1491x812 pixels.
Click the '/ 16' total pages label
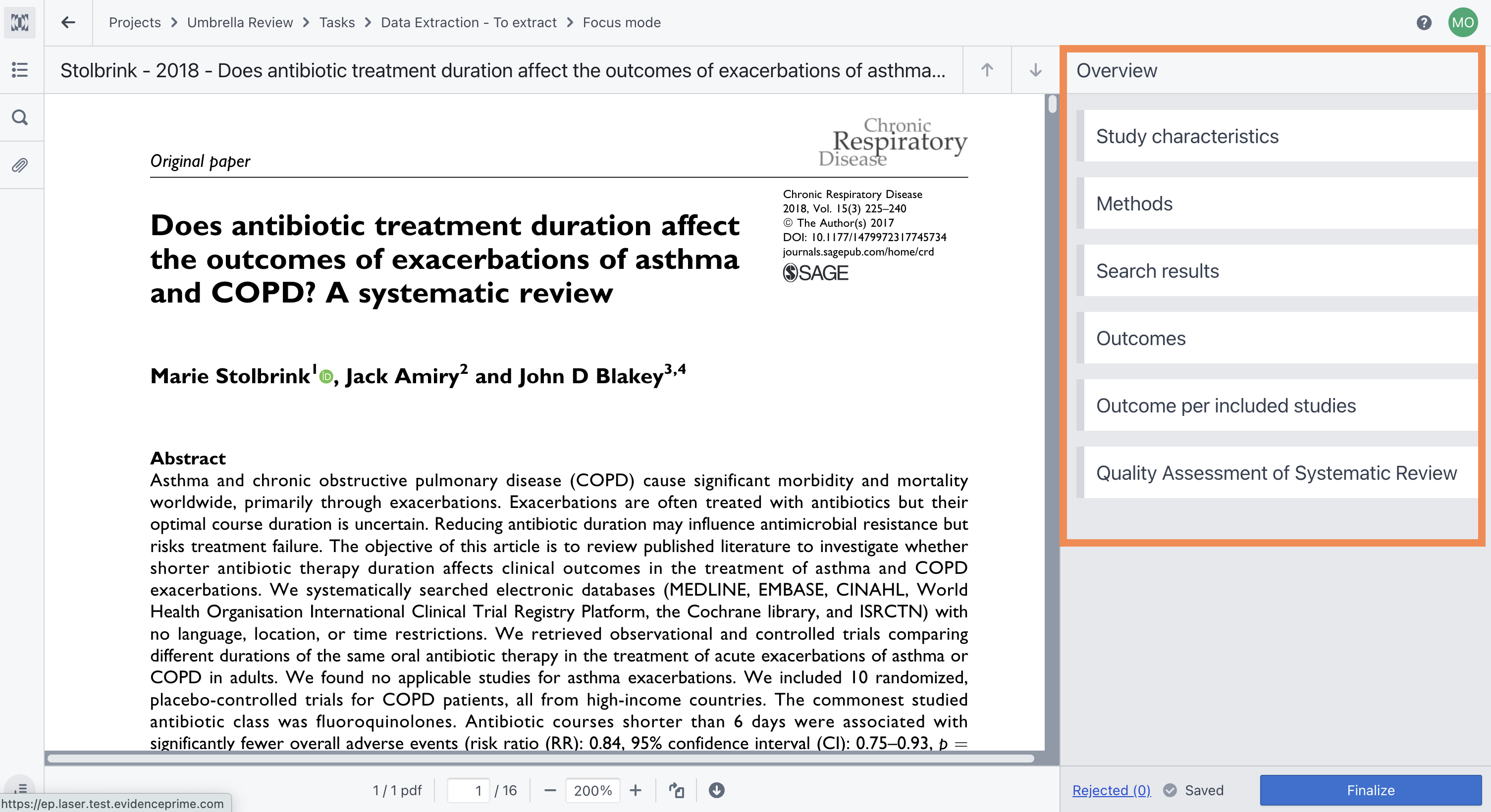(x=506, y=790)
